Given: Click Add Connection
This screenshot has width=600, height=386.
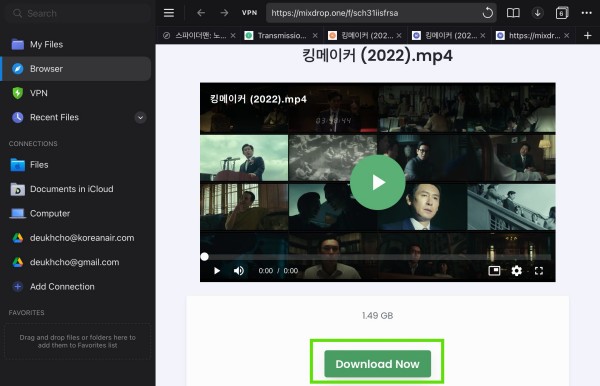Looking at the screenshot, I should [x=77, y=287].
